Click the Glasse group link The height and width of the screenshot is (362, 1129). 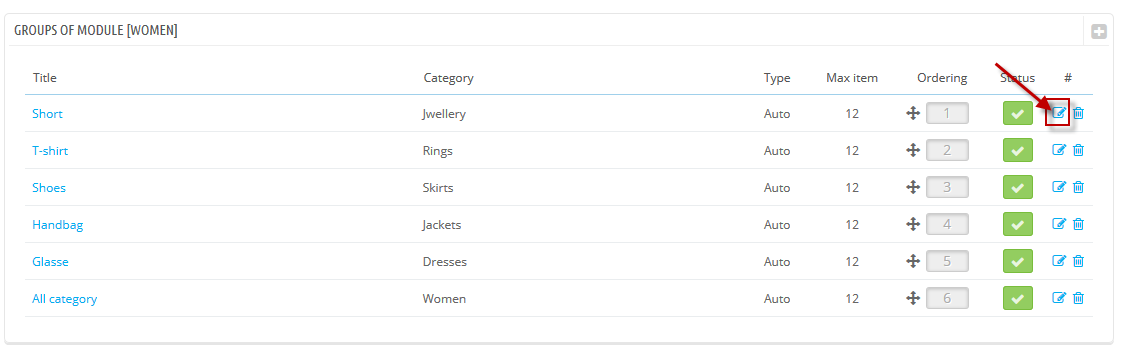click(50, 261)
